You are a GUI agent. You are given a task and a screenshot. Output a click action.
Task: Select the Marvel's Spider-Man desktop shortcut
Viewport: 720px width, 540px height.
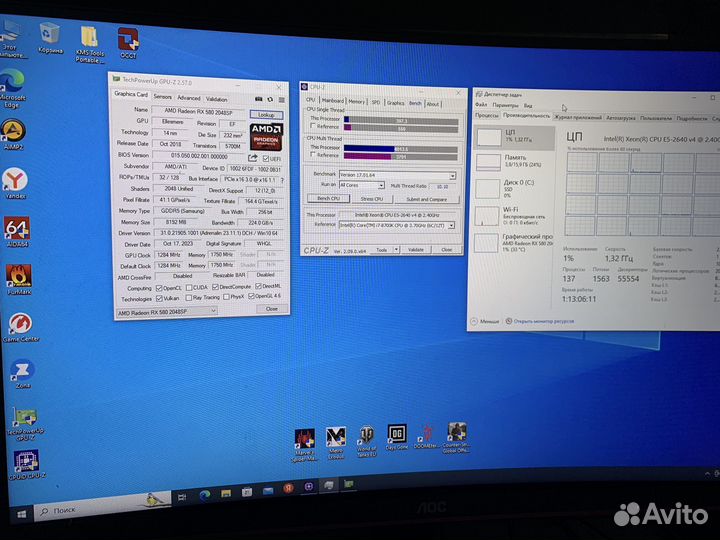(x=305, y=444)
